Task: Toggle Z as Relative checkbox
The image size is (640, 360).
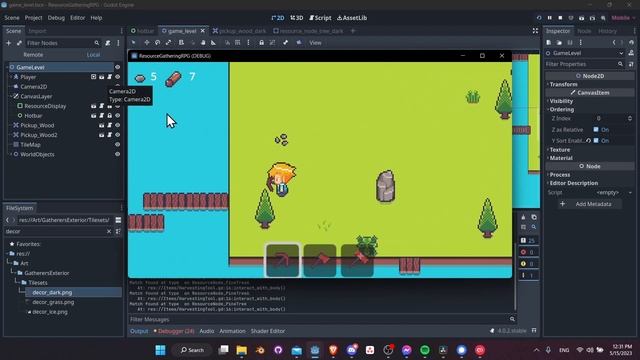Action: pyautogui.click(x=596, y=129)
